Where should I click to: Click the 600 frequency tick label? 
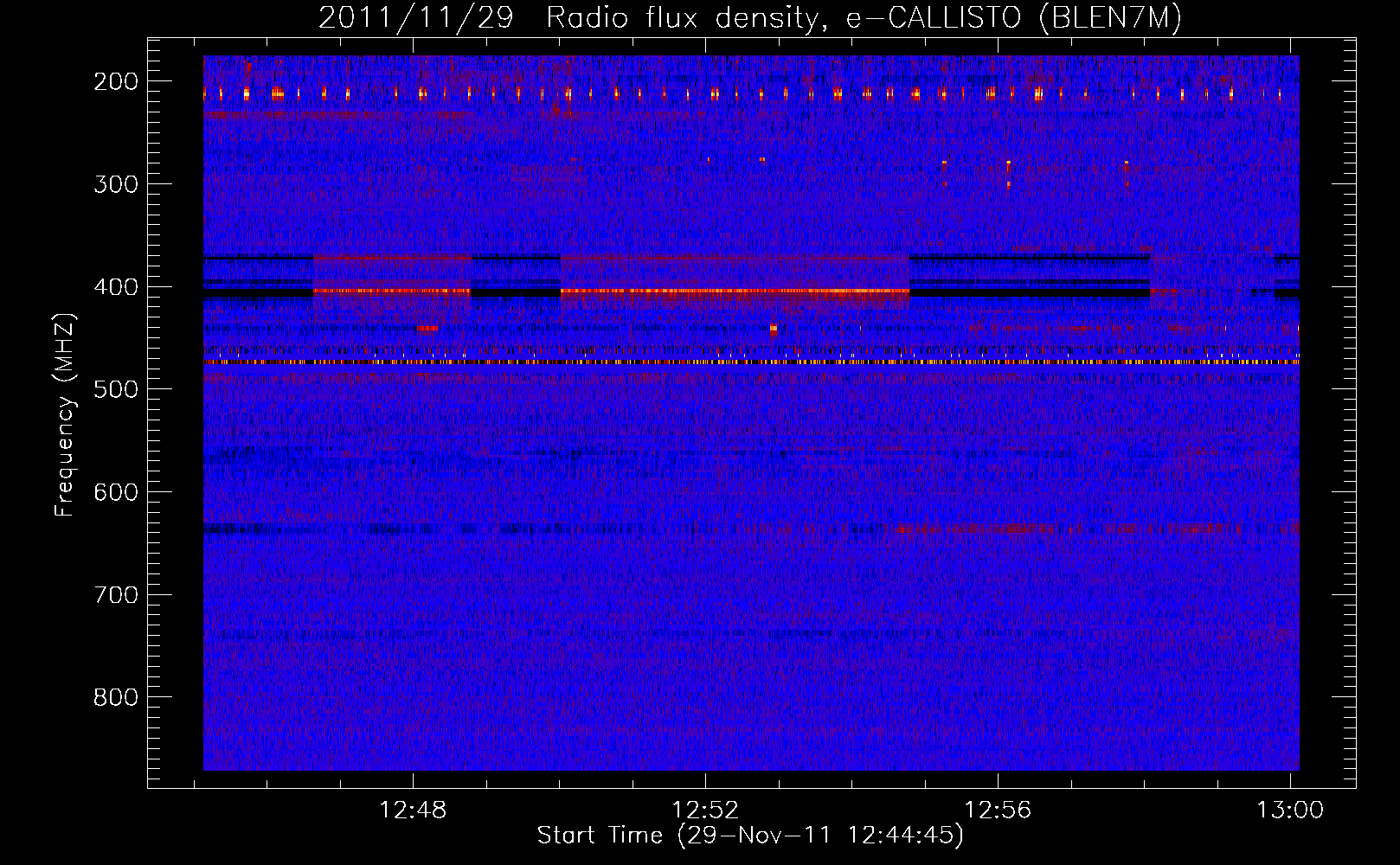(116, 492)
